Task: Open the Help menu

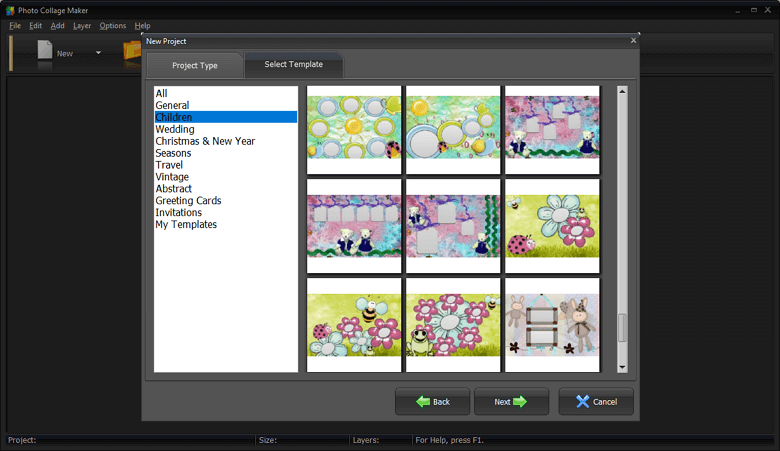Action: click(142, 26)
